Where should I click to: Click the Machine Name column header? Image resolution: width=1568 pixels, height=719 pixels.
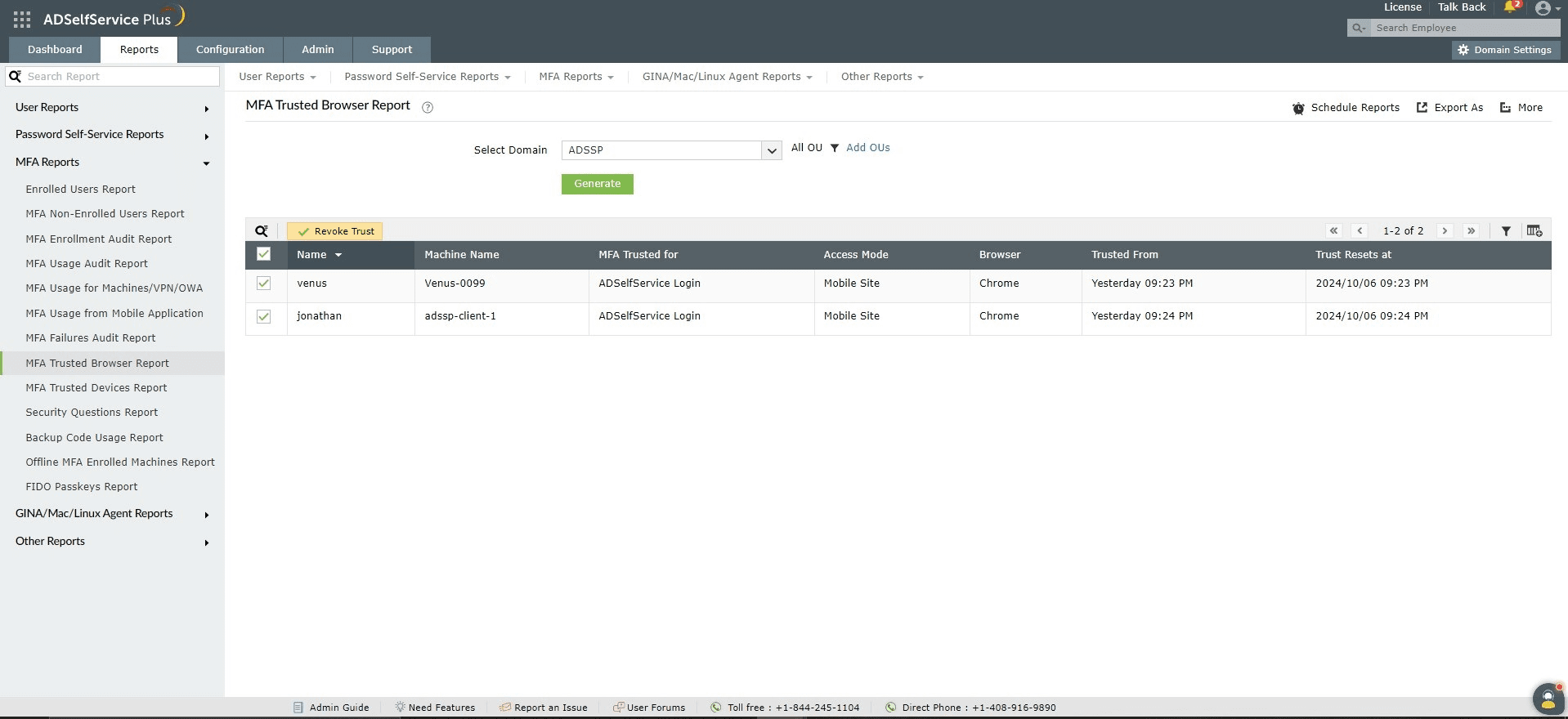(x=462, y=255)
